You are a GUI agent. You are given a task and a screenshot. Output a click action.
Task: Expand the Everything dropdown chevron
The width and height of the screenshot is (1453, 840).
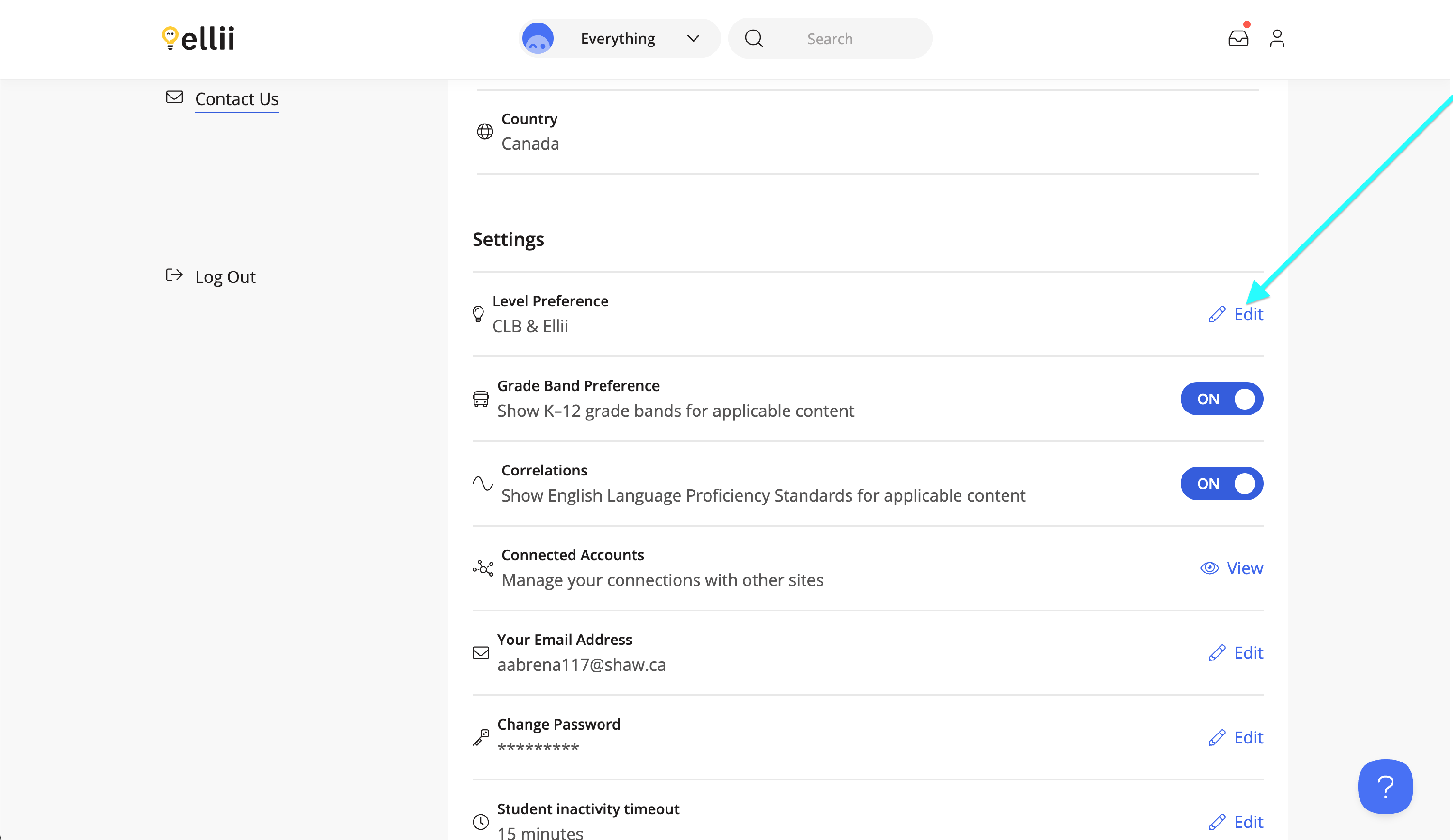tap(693, 39)
